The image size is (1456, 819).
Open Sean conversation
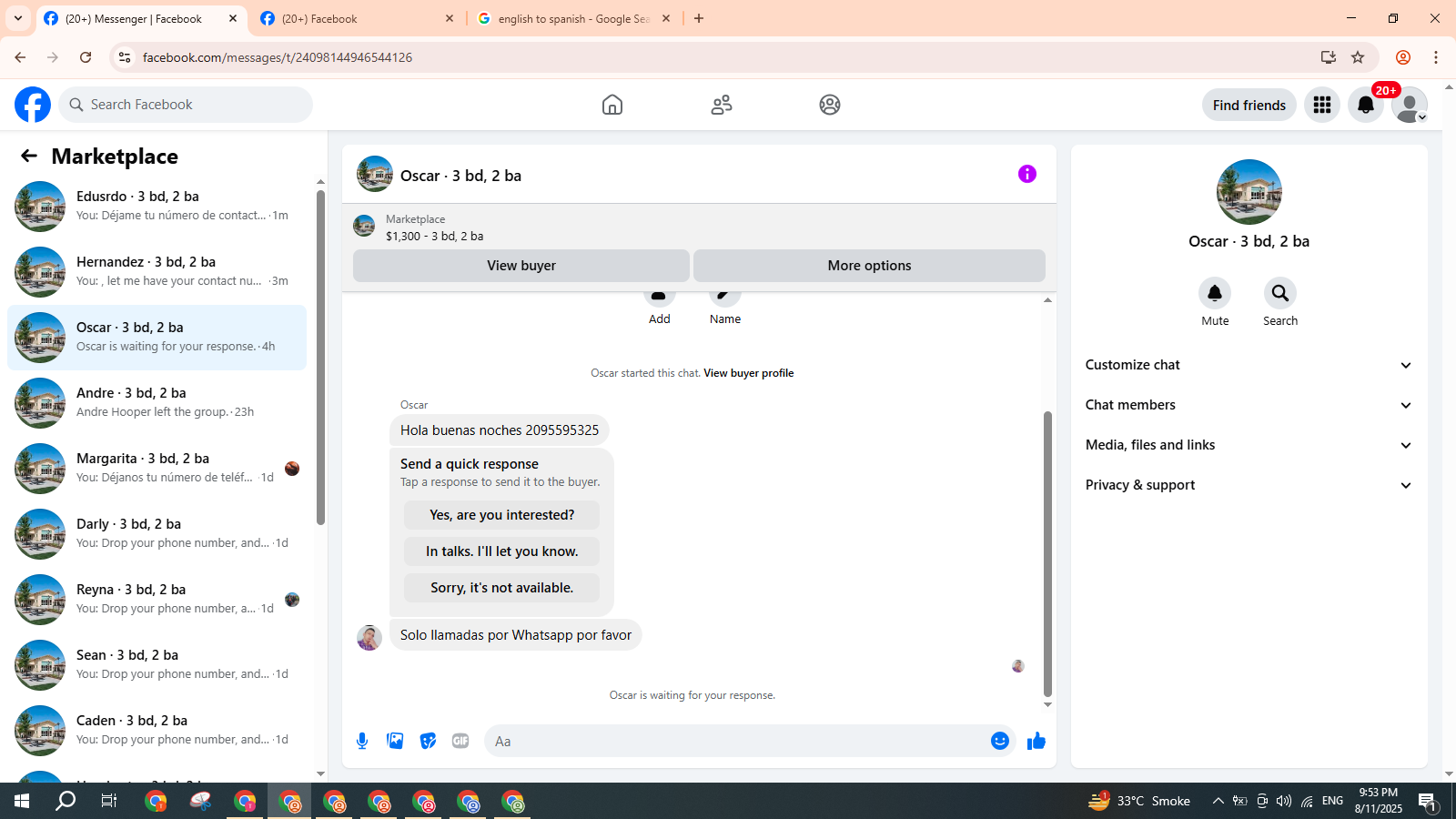[x=157, y=665]
